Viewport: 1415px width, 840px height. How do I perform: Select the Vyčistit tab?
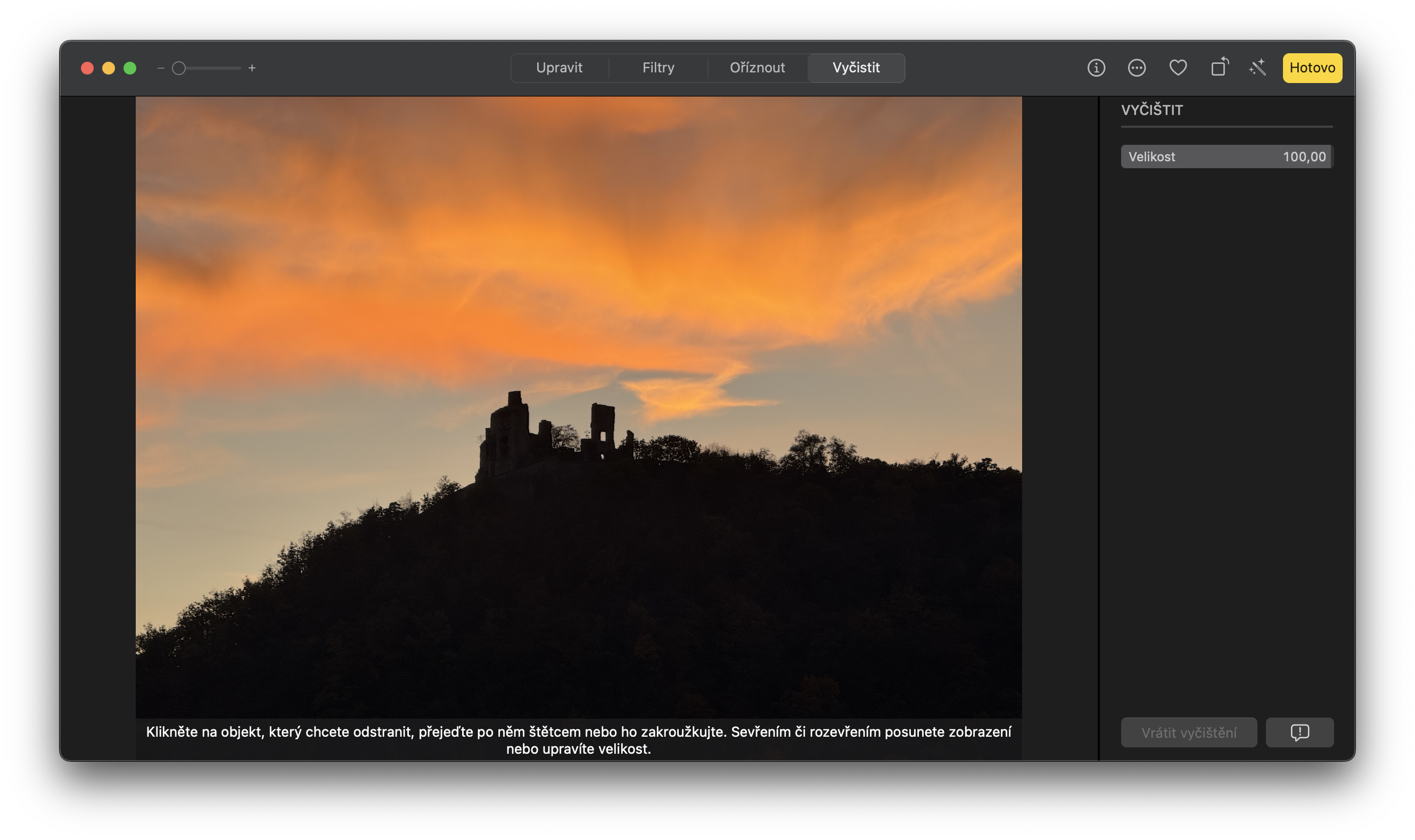click(855, 68)
